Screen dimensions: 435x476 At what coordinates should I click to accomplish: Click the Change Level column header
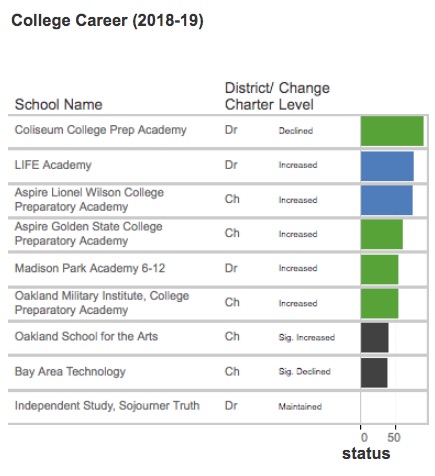(304, 96)
